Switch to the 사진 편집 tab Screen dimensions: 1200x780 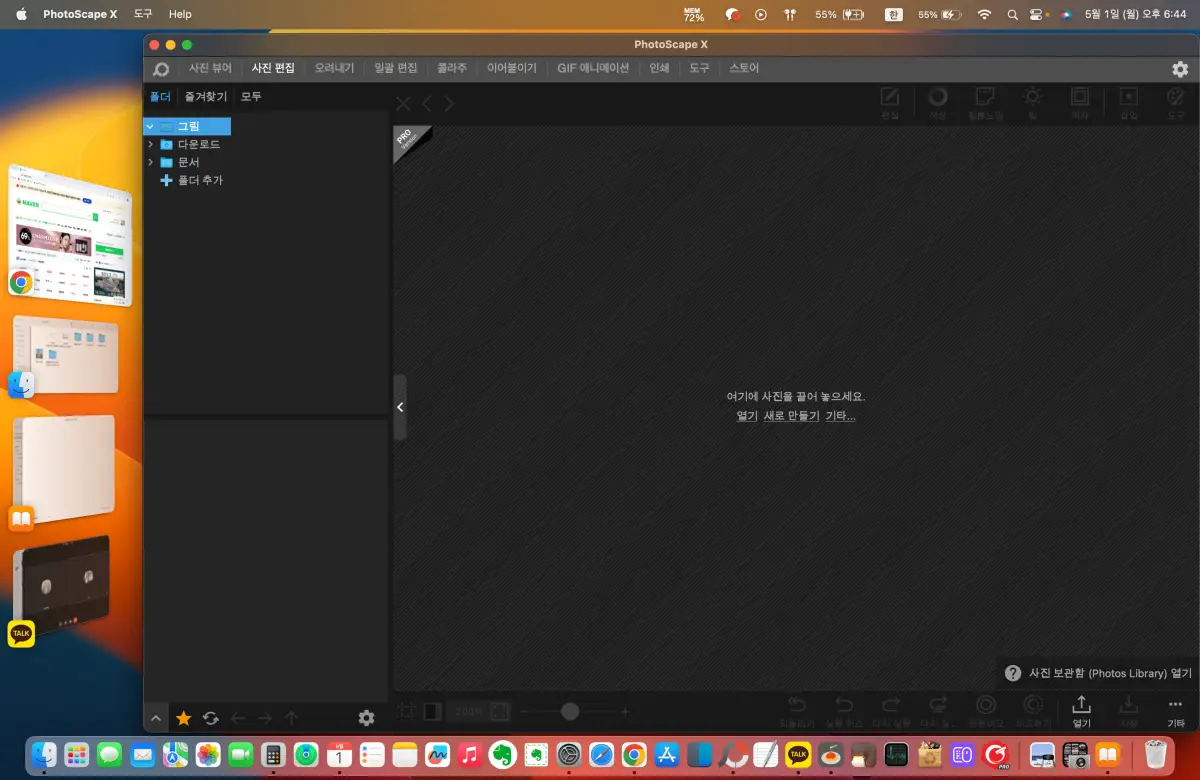click(273, 68)
